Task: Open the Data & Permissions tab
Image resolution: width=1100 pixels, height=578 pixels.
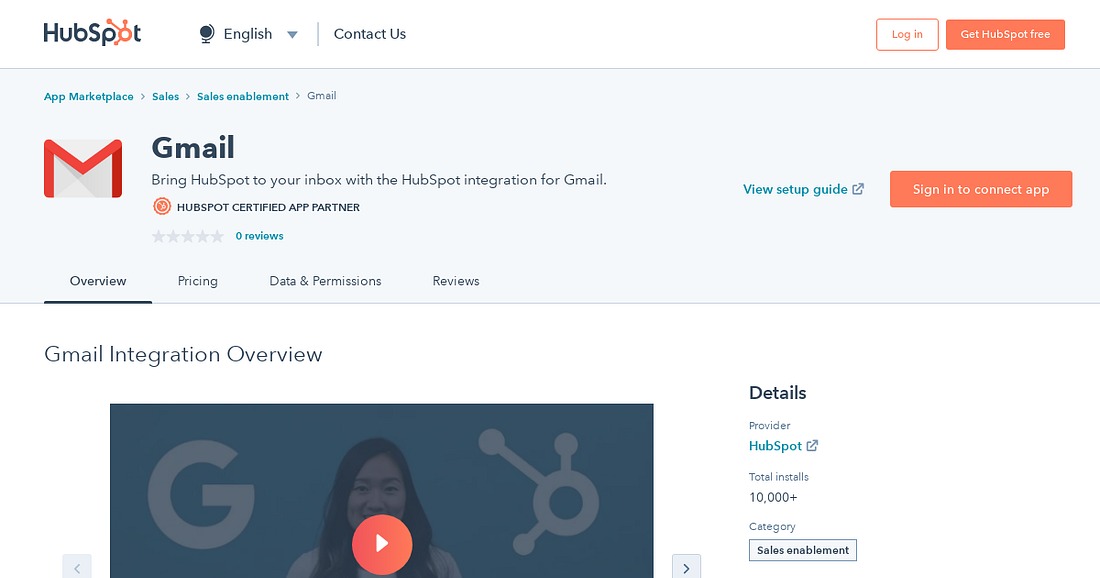Action: (325, 281)
